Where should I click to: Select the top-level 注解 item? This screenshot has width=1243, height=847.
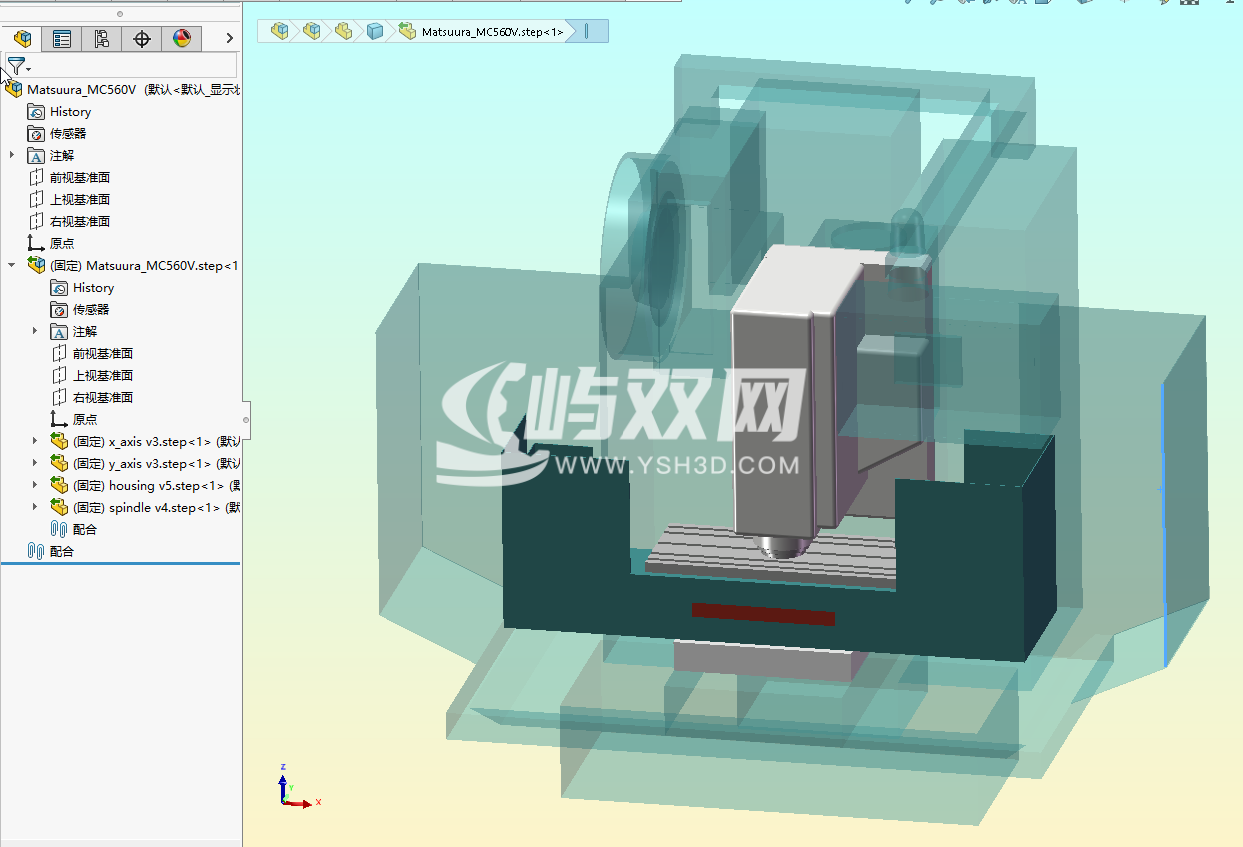click(61, 155)
